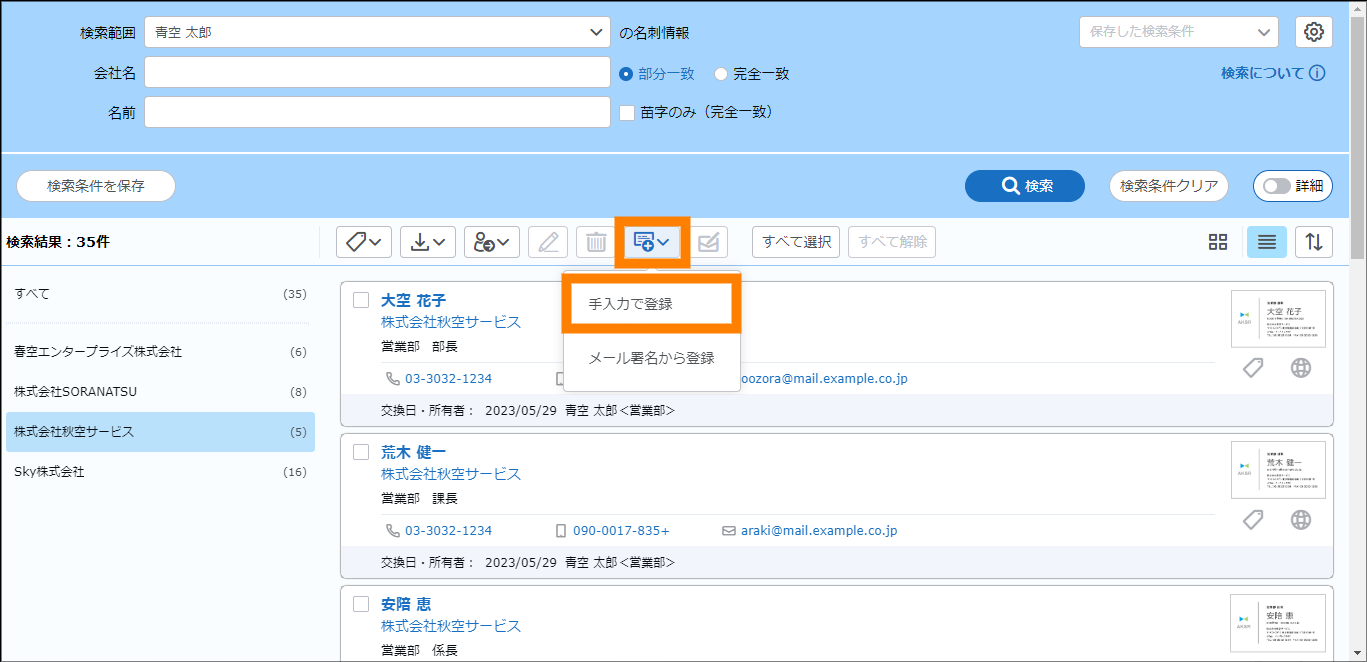Viewport: 1367px width, 662px height.
Task: Tick the checkbox beside 大空 花子
Action: pyautogui.click(x=361, y=300)
